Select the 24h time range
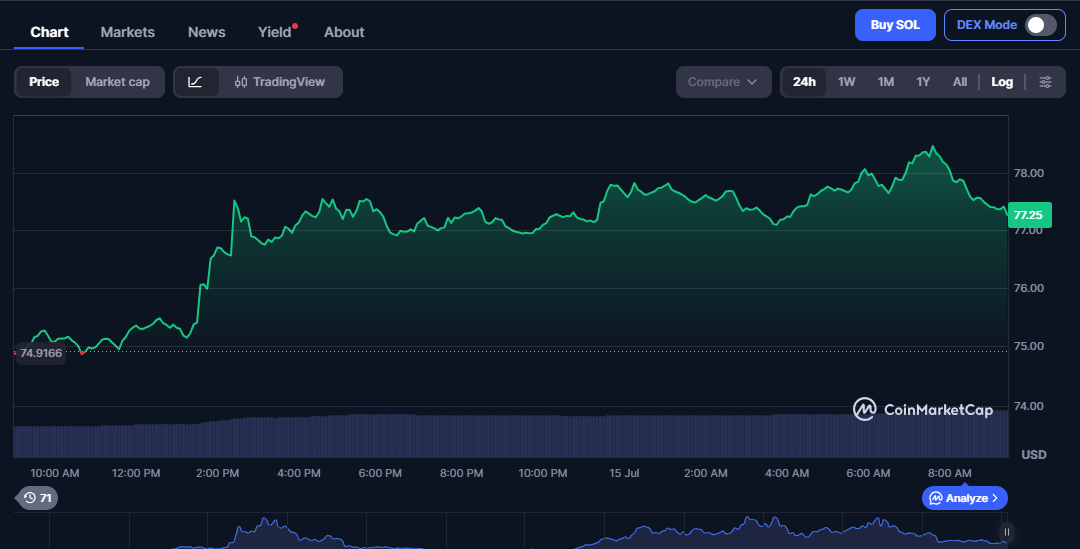Viewport: 1080px width, 549px height. click(804, 82)
